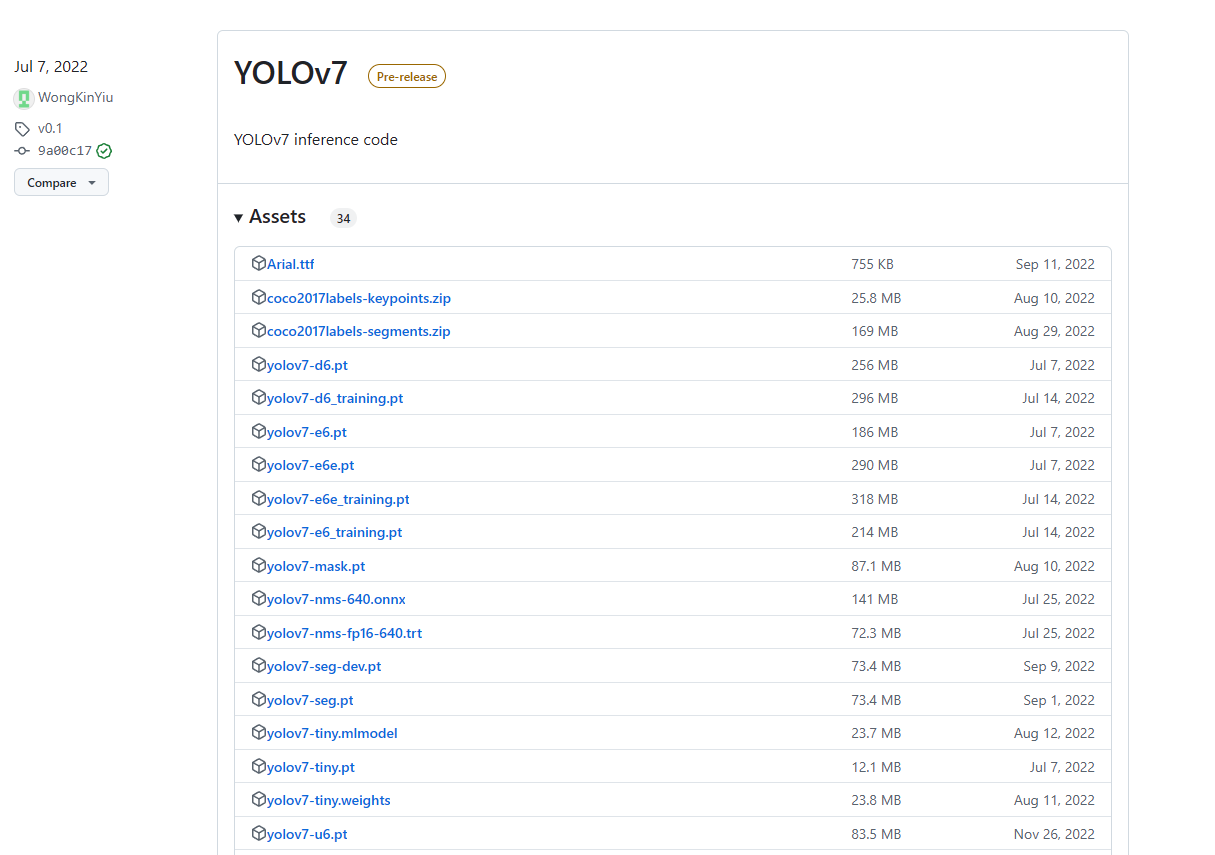The image size is (1215, 855).
Task: Download coco2017labels-keypoints.zip
Action: click(x=358, y=298)
